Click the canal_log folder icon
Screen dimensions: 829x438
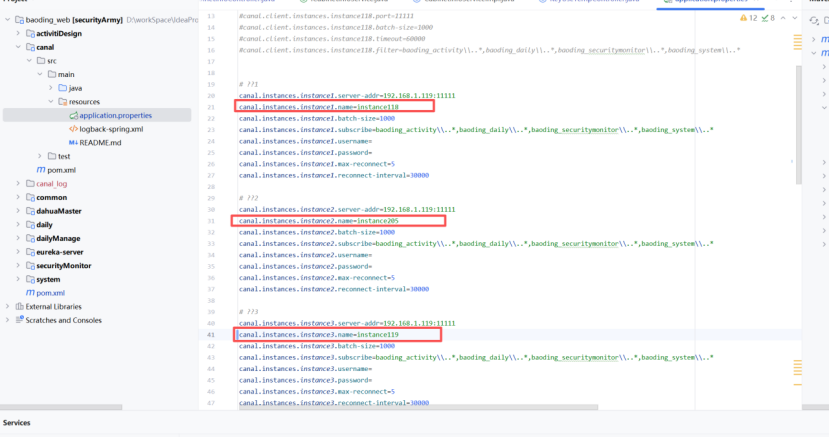(x=30, y=184)
